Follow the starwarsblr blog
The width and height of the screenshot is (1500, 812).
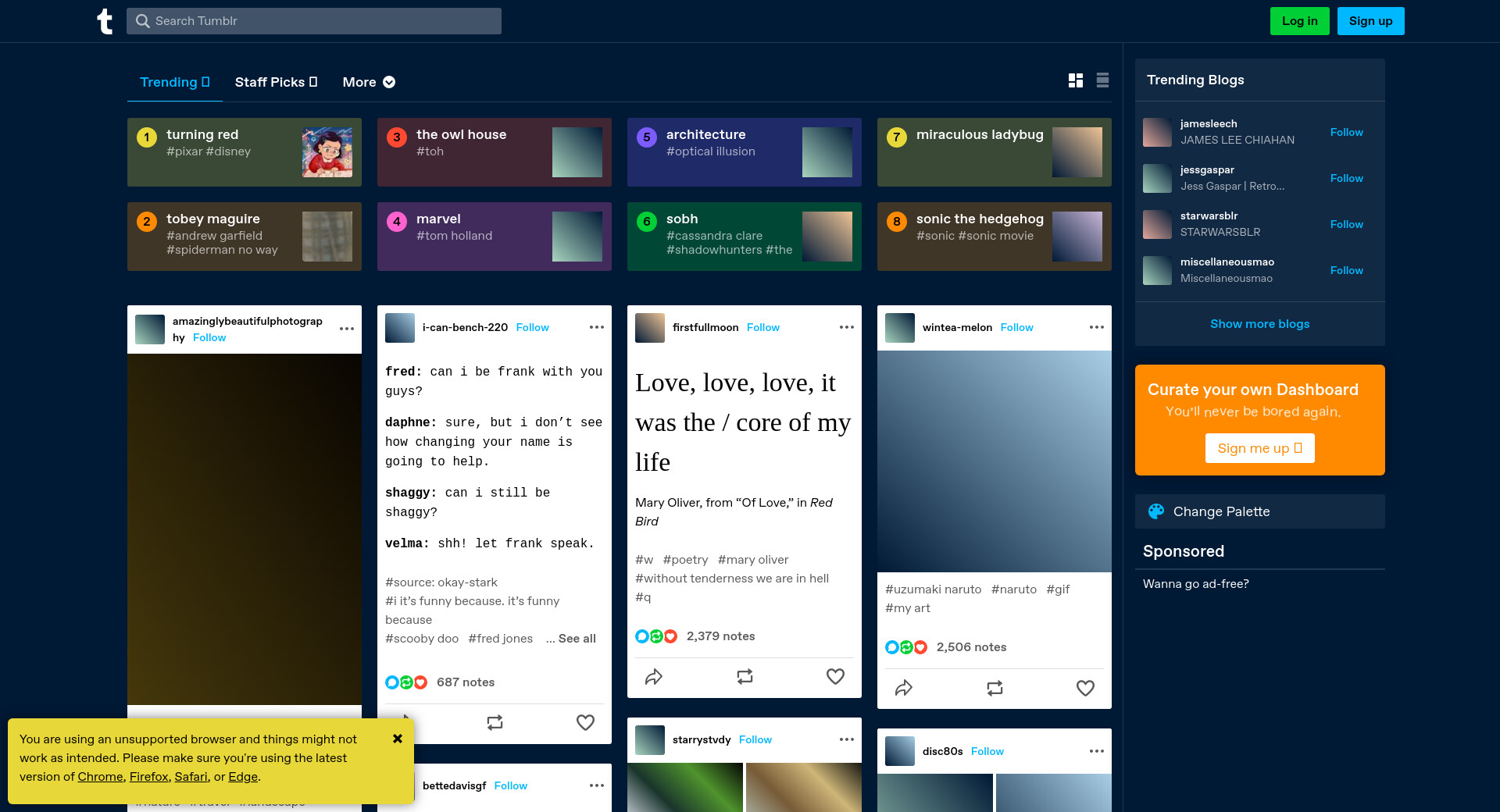click(1347, 224)
